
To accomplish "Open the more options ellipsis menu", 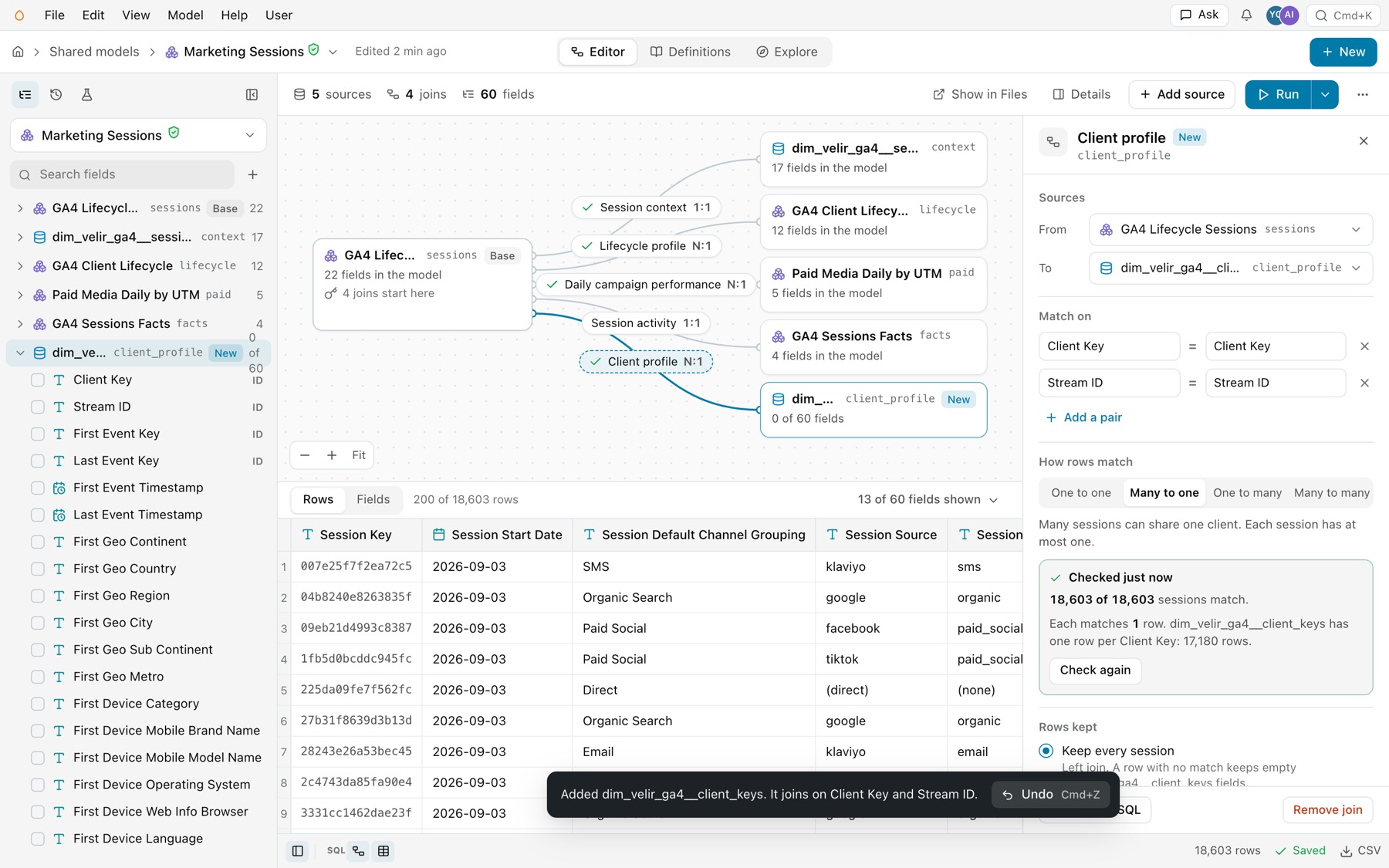I will (x=1363, y=94).
